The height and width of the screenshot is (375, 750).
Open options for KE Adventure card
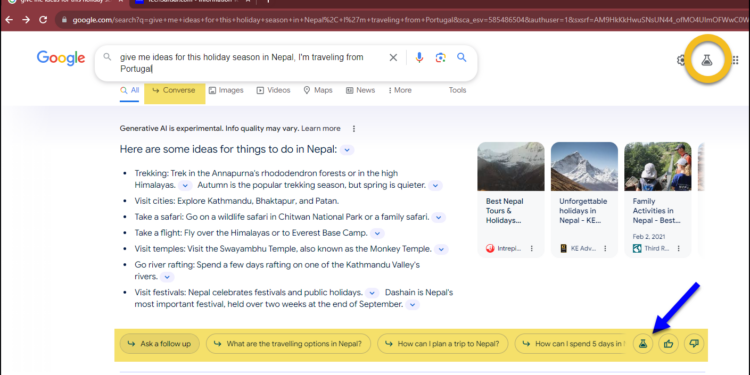pos(605,248)
